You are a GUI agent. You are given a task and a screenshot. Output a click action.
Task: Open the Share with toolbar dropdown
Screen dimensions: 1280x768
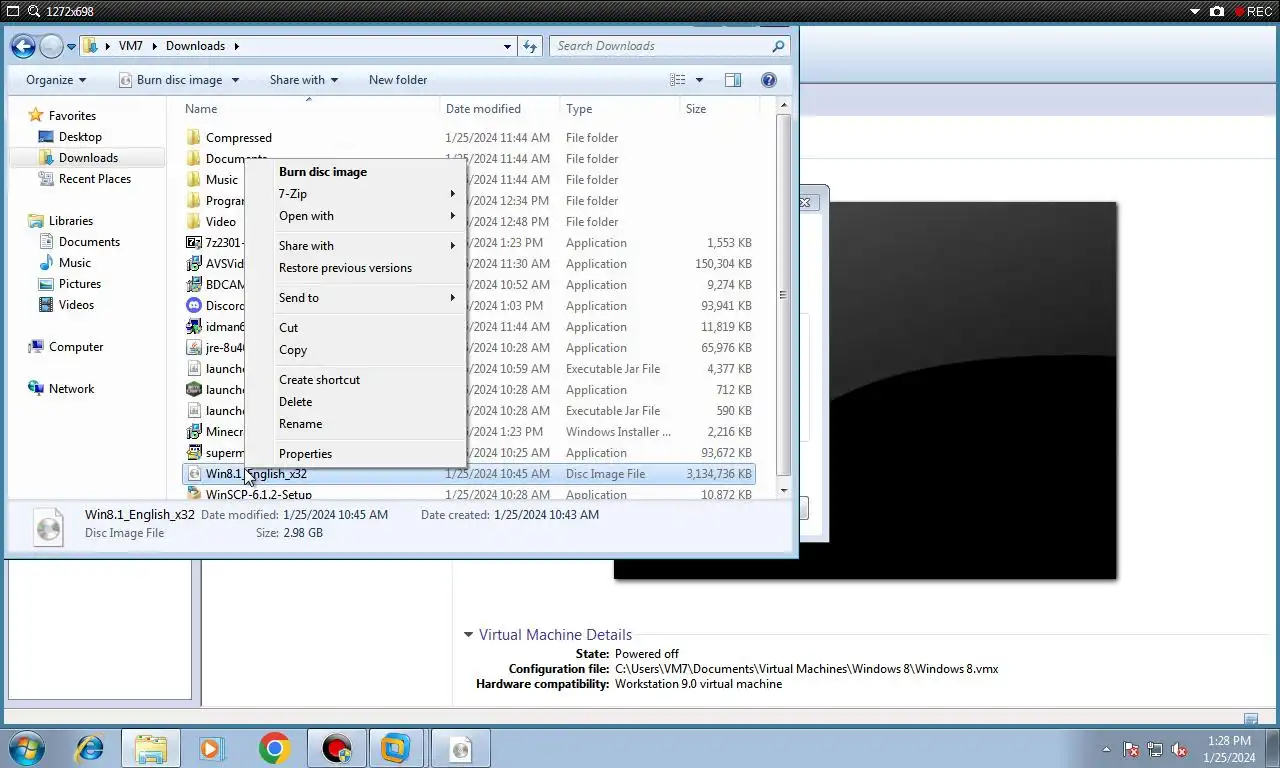point(304,80)
